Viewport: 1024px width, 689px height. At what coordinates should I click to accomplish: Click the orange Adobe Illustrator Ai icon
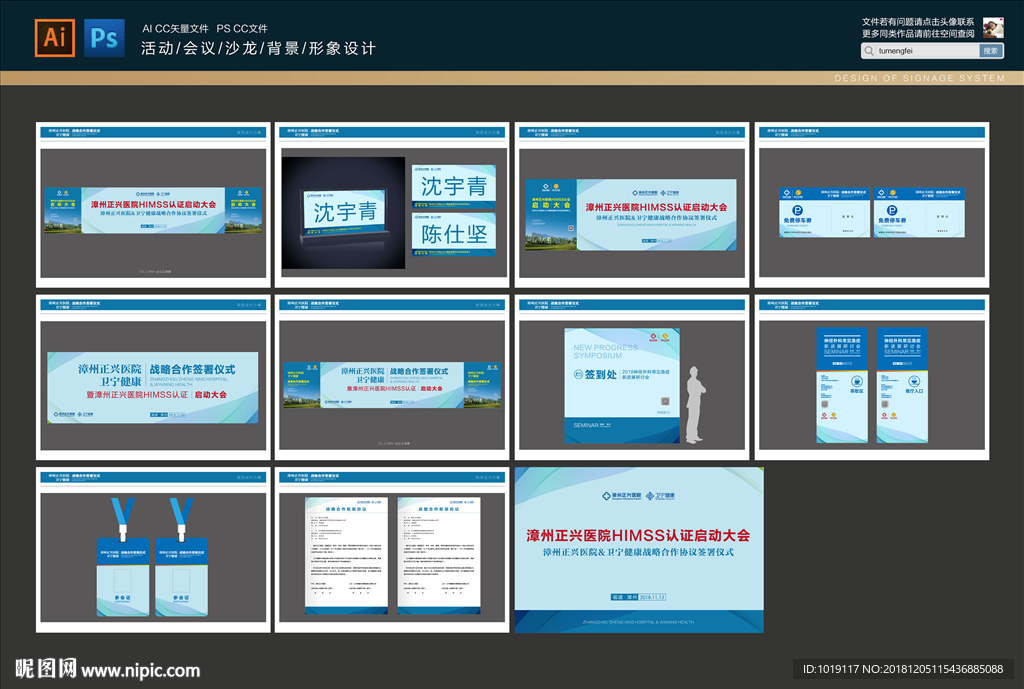(x=55, y=37)
